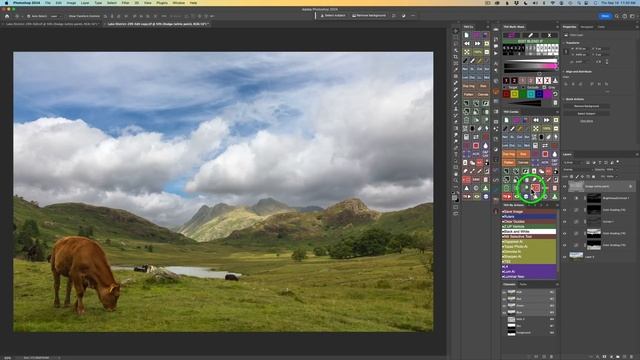The width and height of the screenshot is (640, 360).
Task: Click Remove Background in Properties Quick Actions
Action: pos(586,106)
